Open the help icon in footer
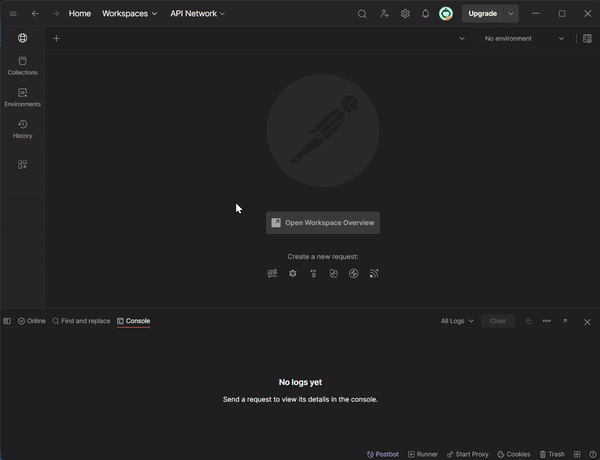The height and width of the screenshot is (460, 600). point(593,454)
